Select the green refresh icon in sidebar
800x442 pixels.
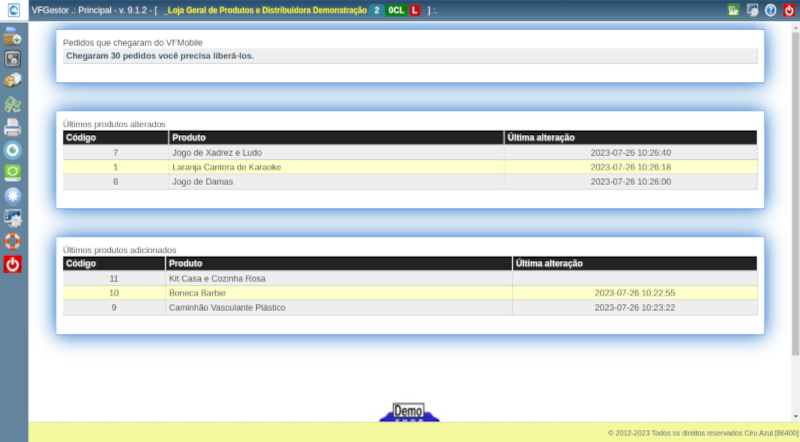[x=13, y=172]
